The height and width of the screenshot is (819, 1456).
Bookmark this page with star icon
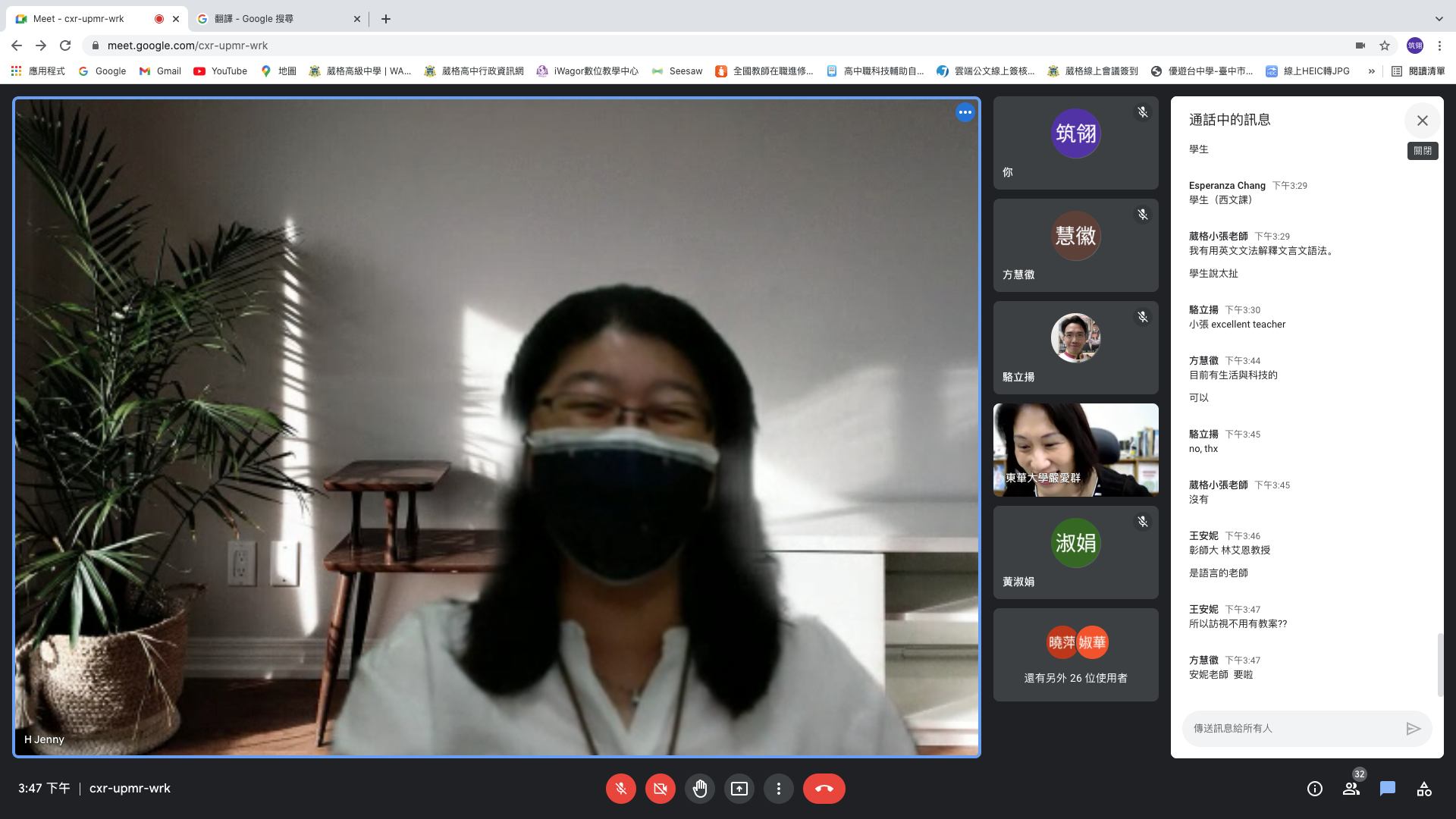(x=1385, y=45)
